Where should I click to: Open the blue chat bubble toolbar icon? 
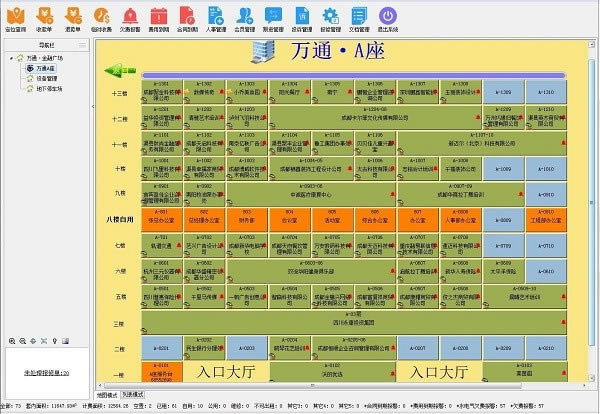273,16
